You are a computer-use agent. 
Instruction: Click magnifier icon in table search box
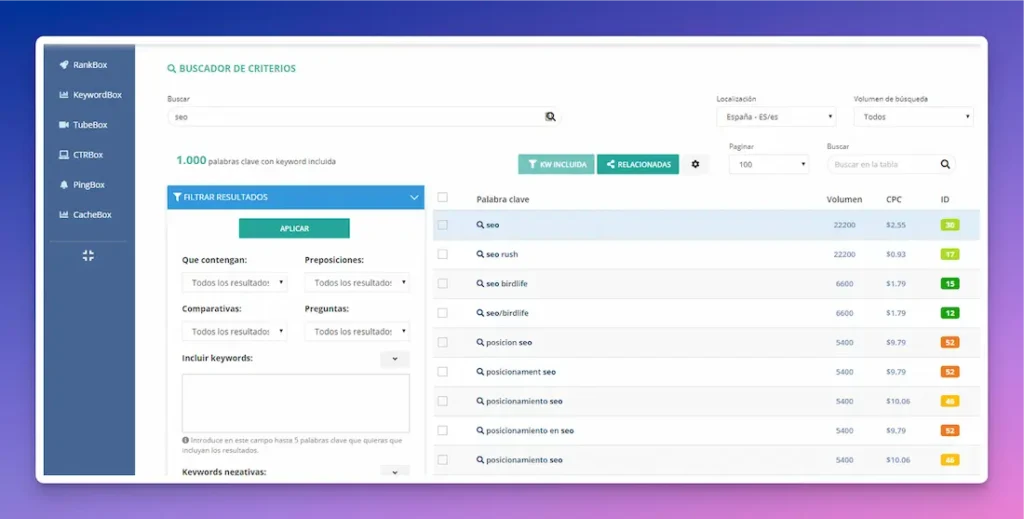pos(945,165)
